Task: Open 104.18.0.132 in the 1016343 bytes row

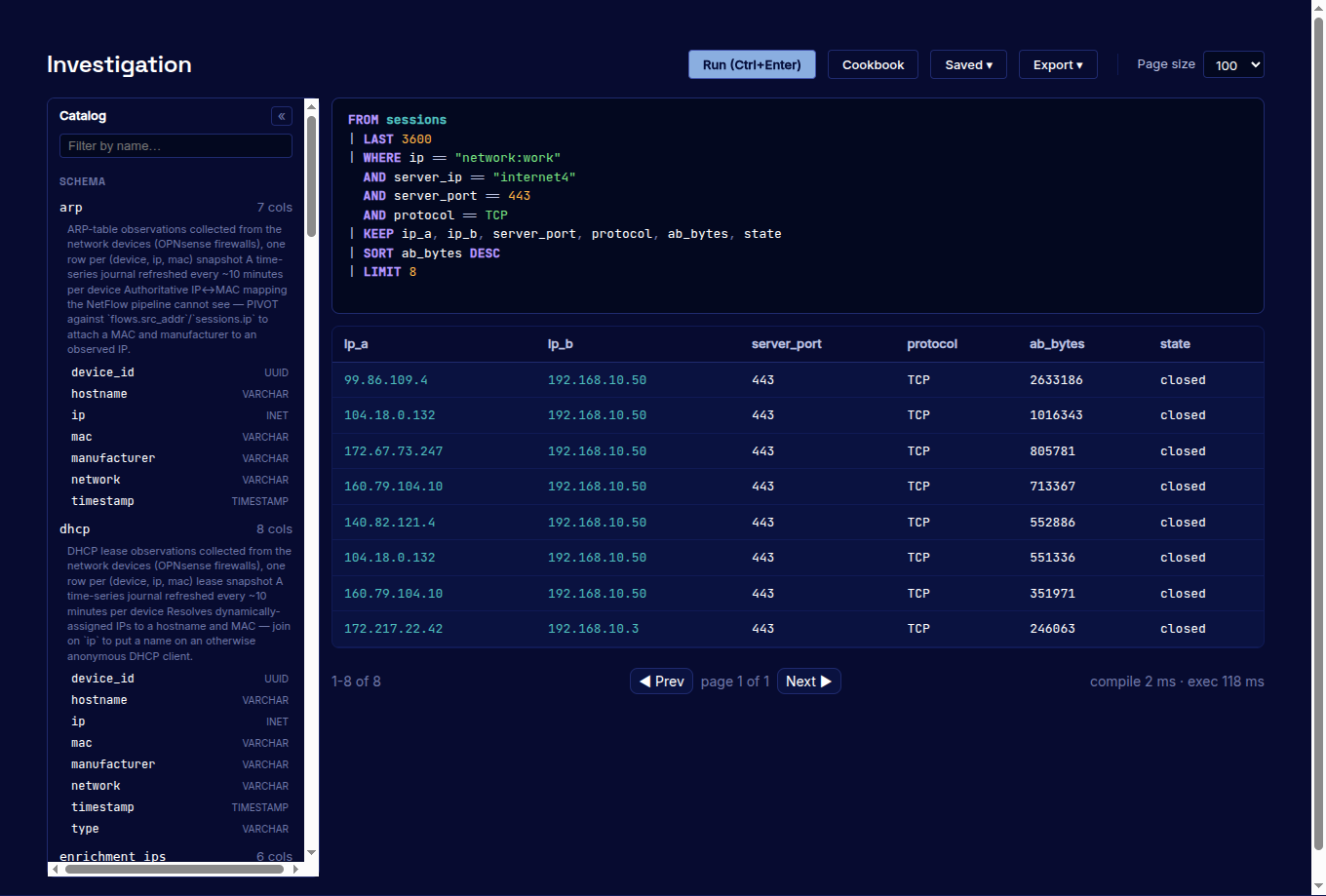Action: [390, 415]
